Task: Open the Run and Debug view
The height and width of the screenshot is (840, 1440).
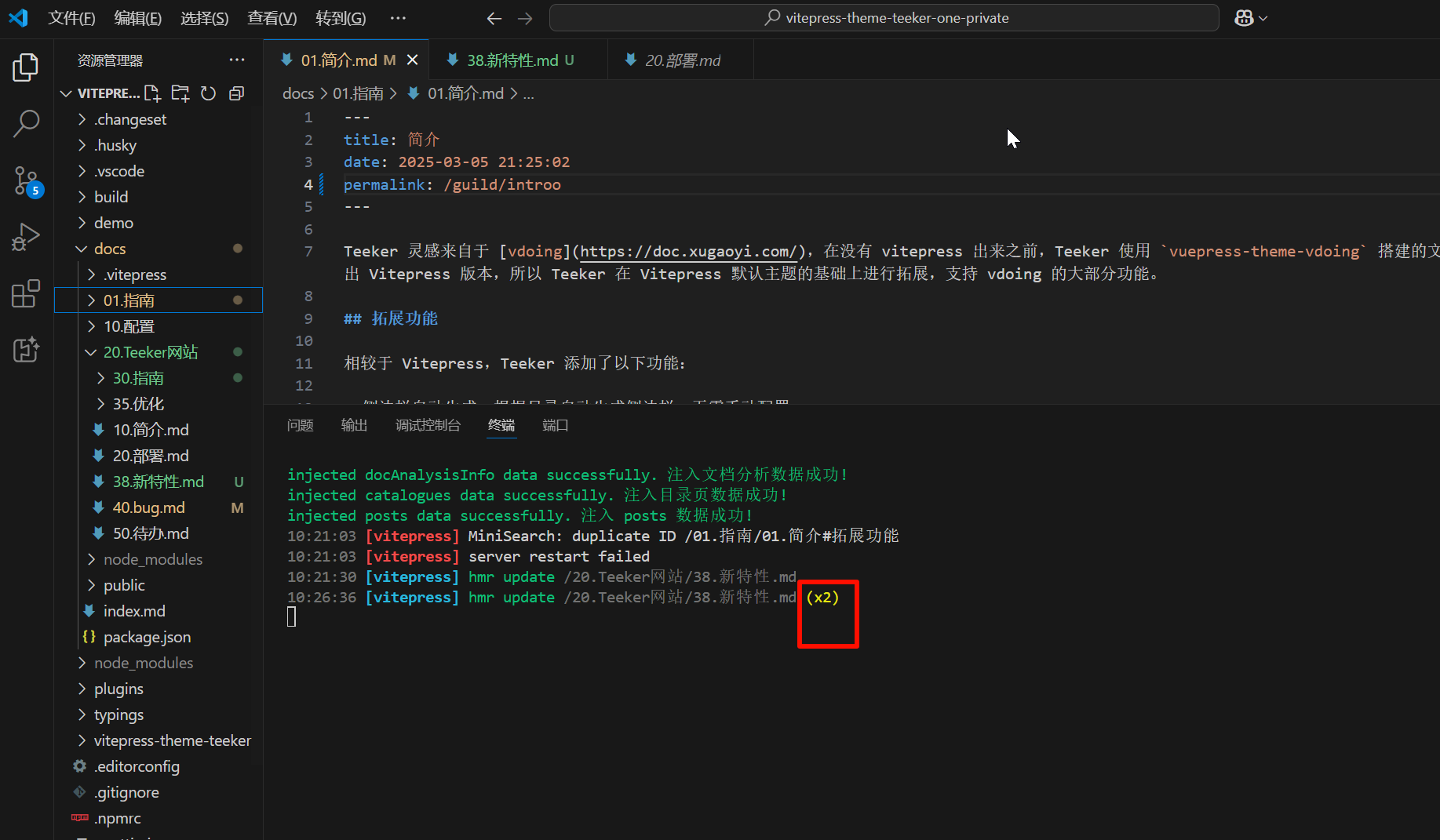Action: pyautogui.click(x=26, y=237)
